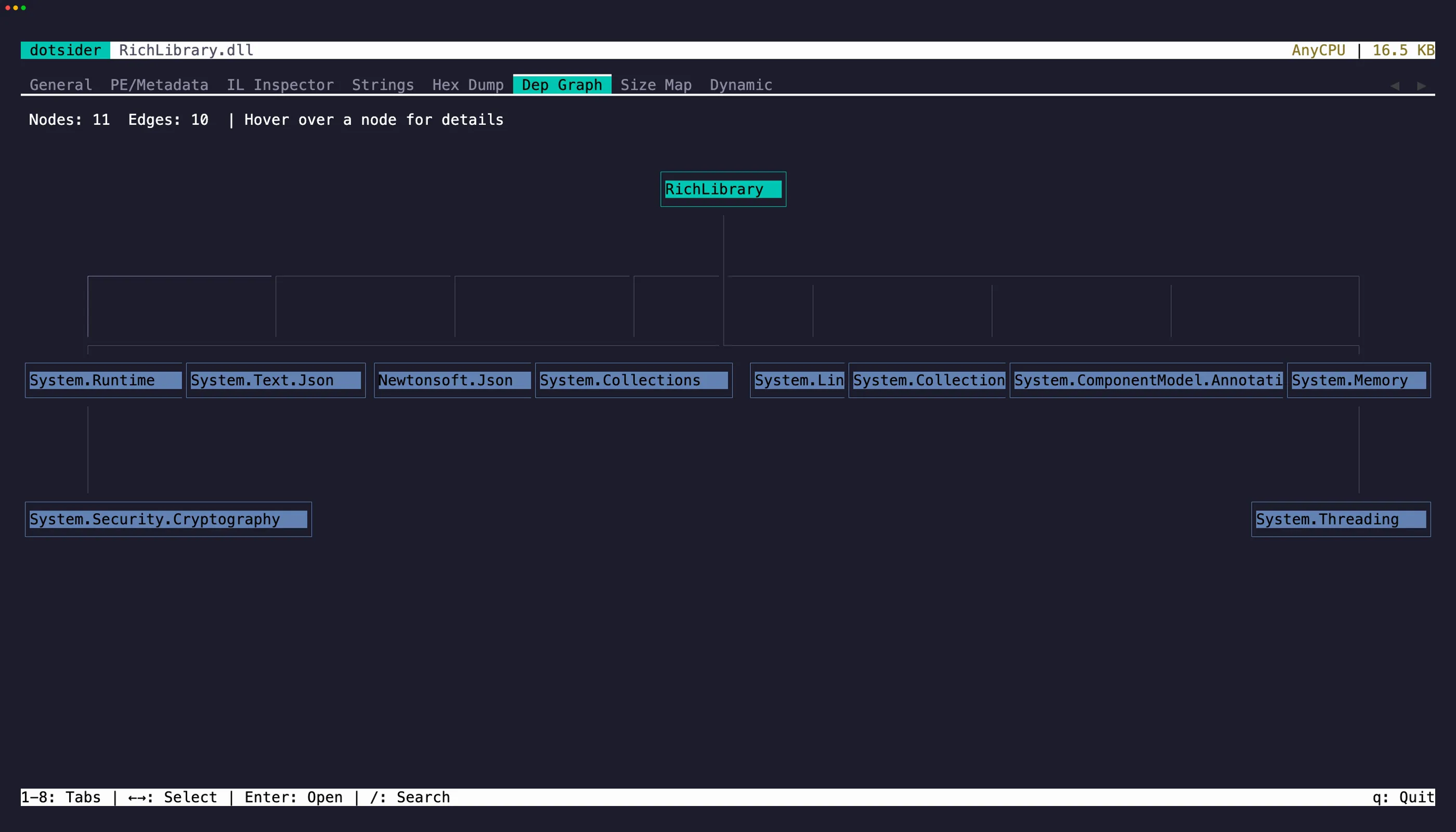This screenshot has width=1456, height=832.
Task: Click the yellow traffic light dot
Action: [x=16, y=8]
